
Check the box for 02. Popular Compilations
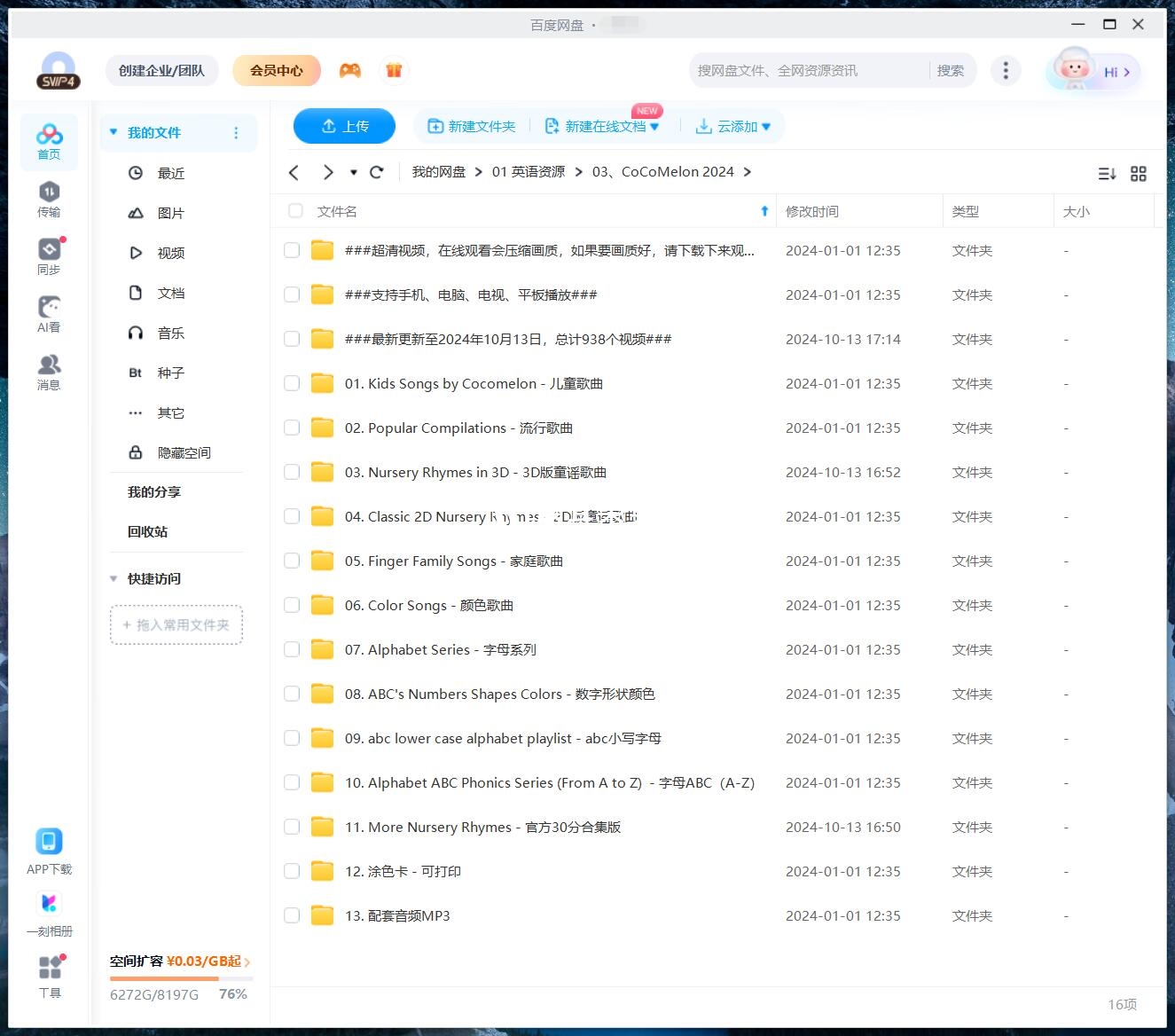coord(292,428)
